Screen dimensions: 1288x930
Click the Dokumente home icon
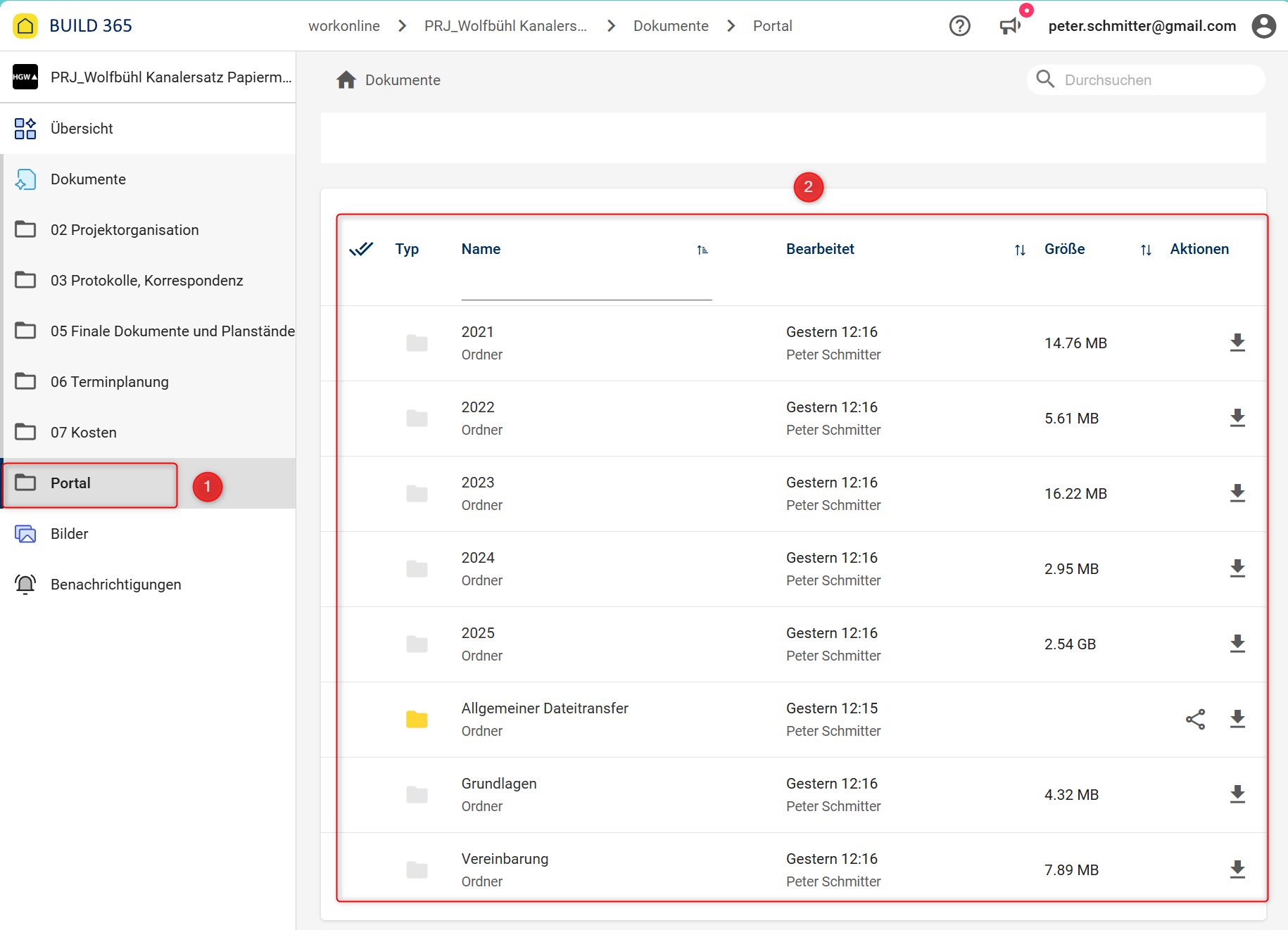[346, 80]
